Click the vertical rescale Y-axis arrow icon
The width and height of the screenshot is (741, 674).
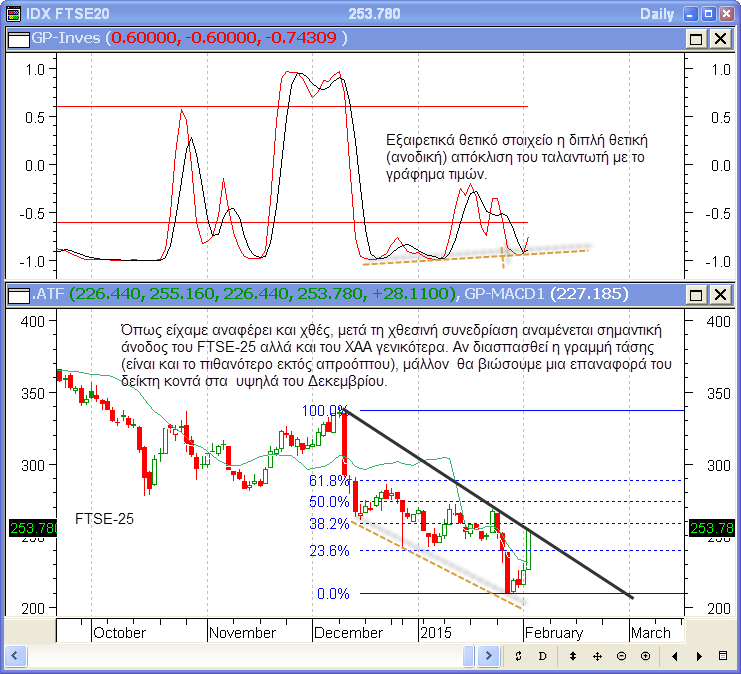[573, 656]
